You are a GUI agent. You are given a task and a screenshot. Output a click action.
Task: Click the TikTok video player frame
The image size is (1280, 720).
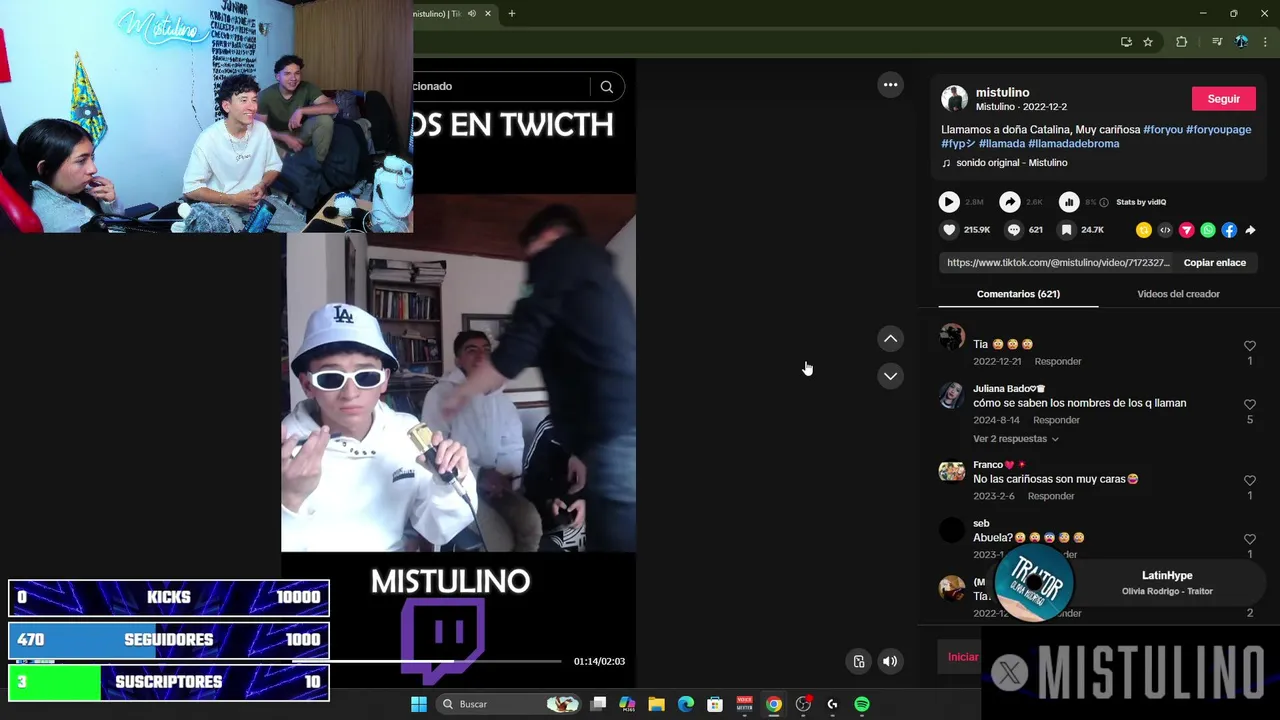(x=458, y=372)
